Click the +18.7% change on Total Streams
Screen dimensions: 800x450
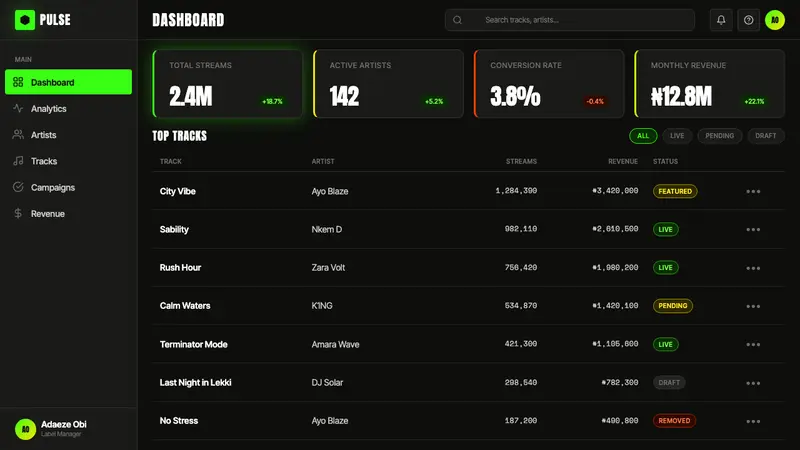click(x=272, y=102)
